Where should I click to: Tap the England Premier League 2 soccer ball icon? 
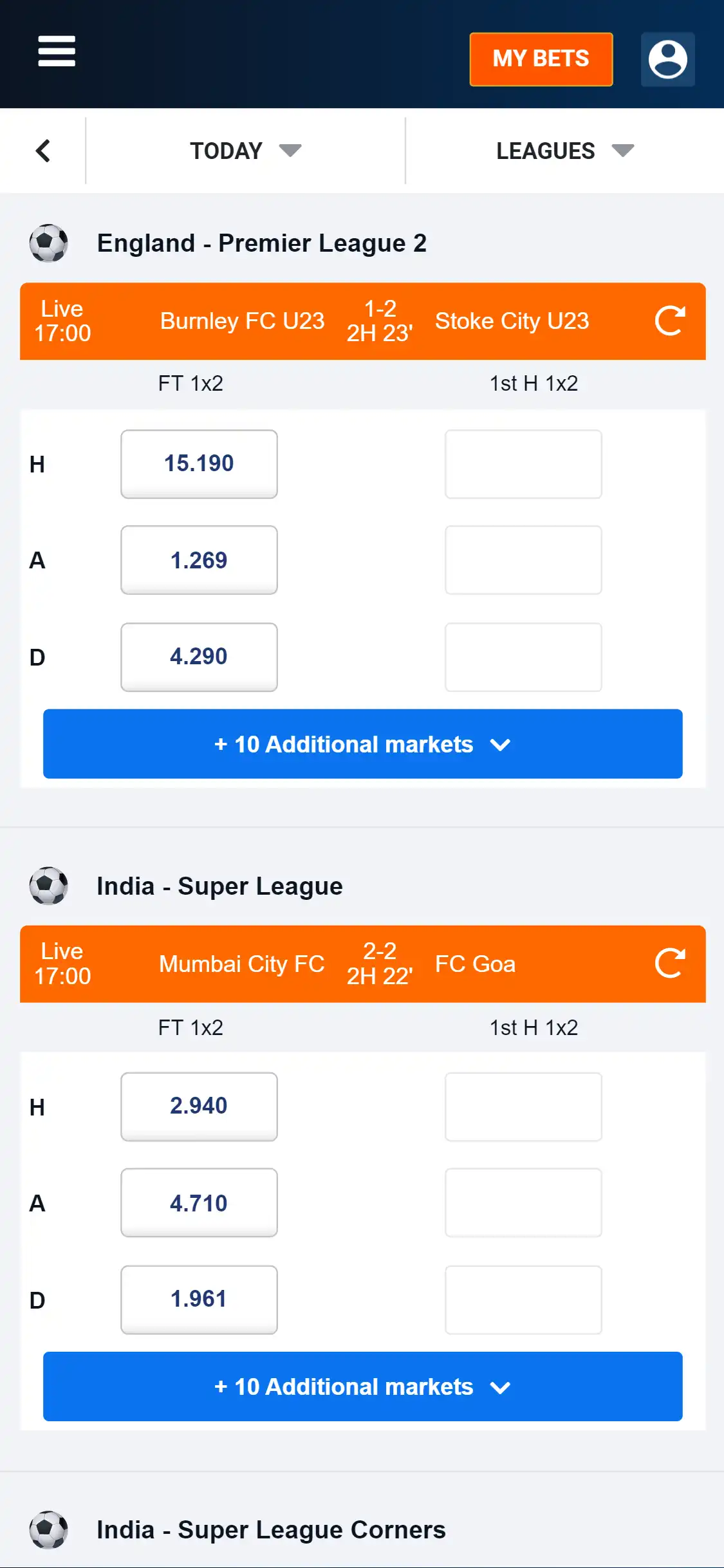(x=48, y=243)
